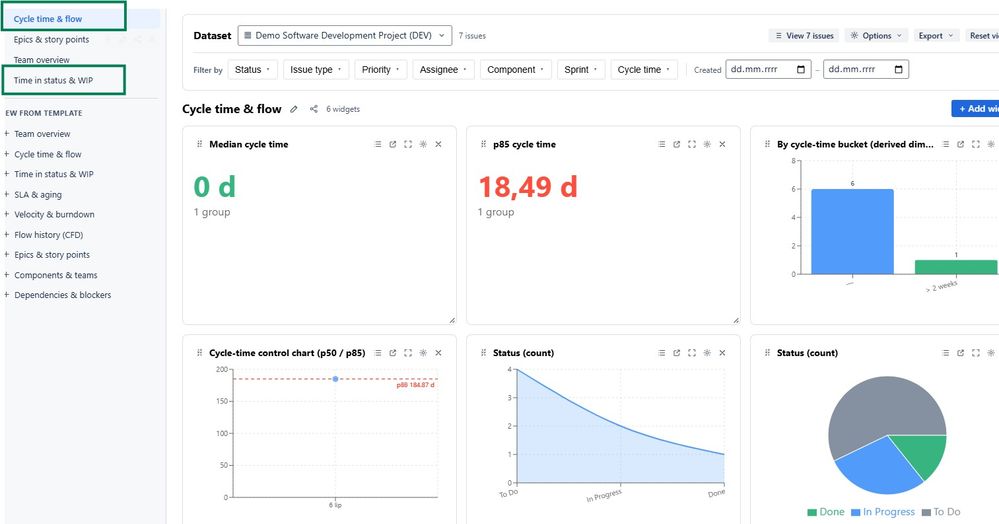
Task: Open the Options dropdown menu
Action: (x=876, y=36)
